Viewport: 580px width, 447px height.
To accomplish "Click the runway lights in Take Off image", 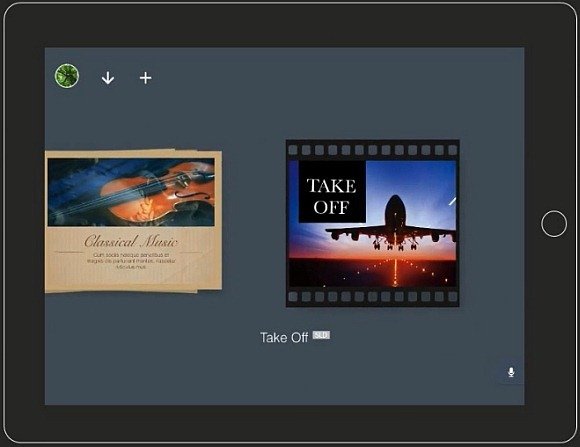I will pyautogui.click(x=395, y=272).
